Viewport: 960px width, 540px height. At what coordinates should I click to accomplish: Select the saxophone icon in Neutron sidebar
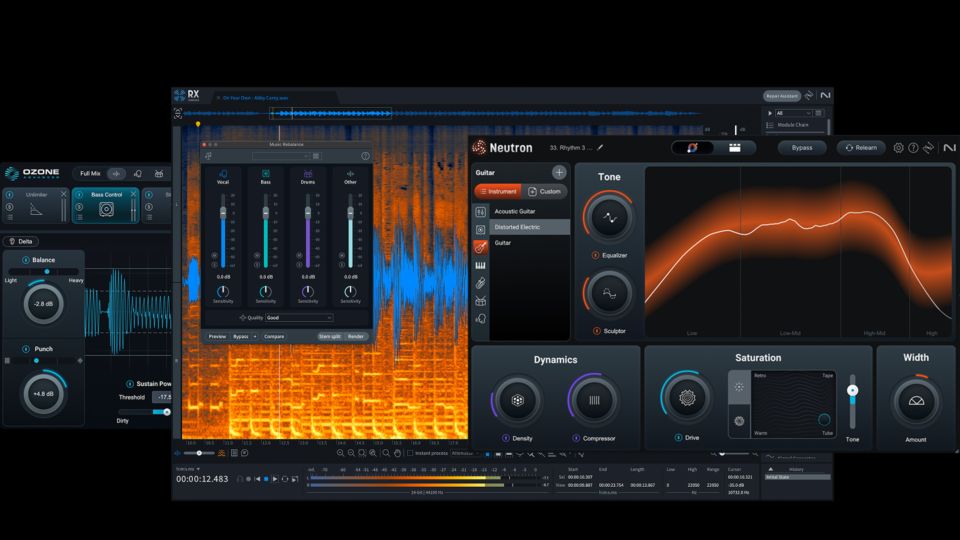point(481,283)
